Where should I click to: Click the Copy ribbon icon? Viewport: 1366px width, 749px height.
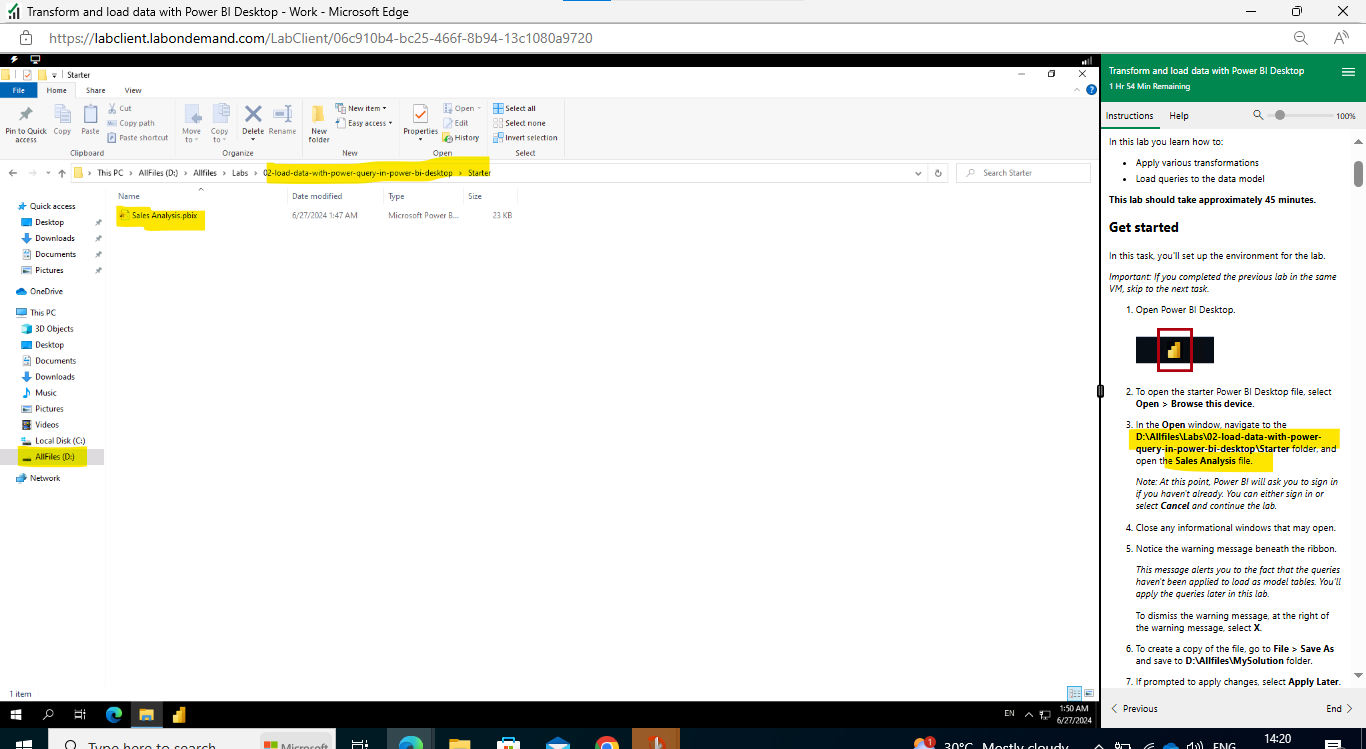click(62, 114)
